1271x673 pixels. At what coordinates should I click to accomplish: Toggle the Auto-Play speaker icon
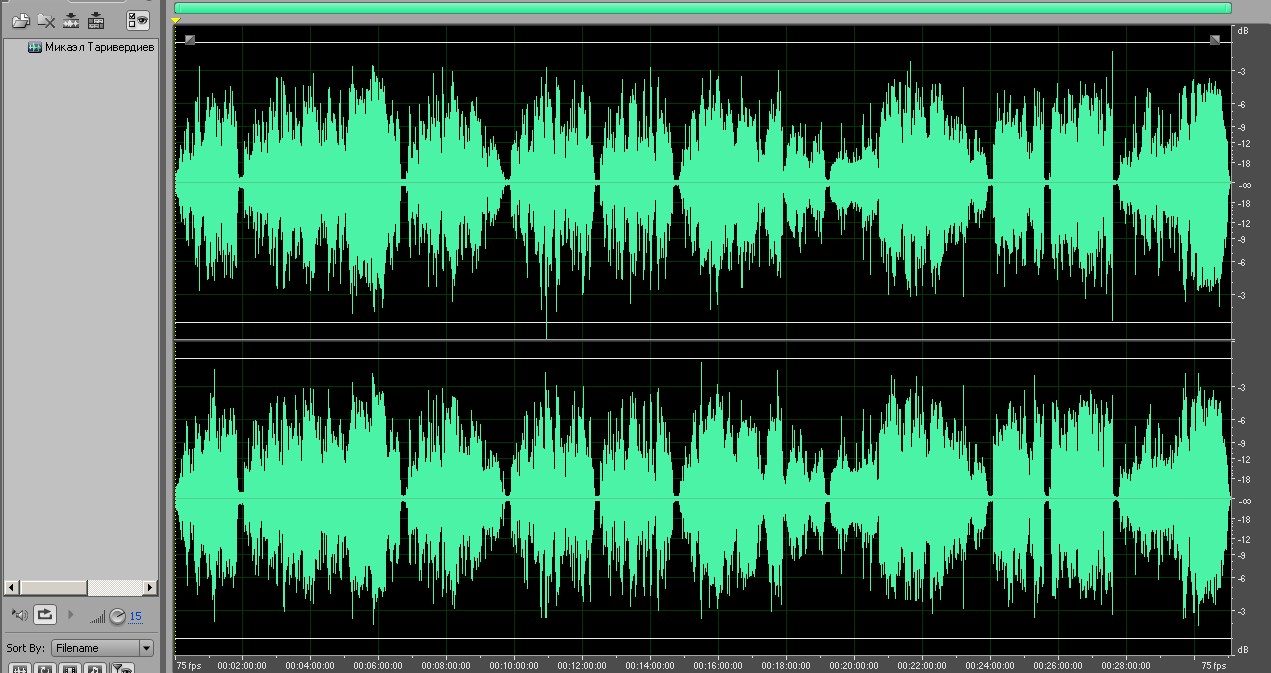(20, 615)
